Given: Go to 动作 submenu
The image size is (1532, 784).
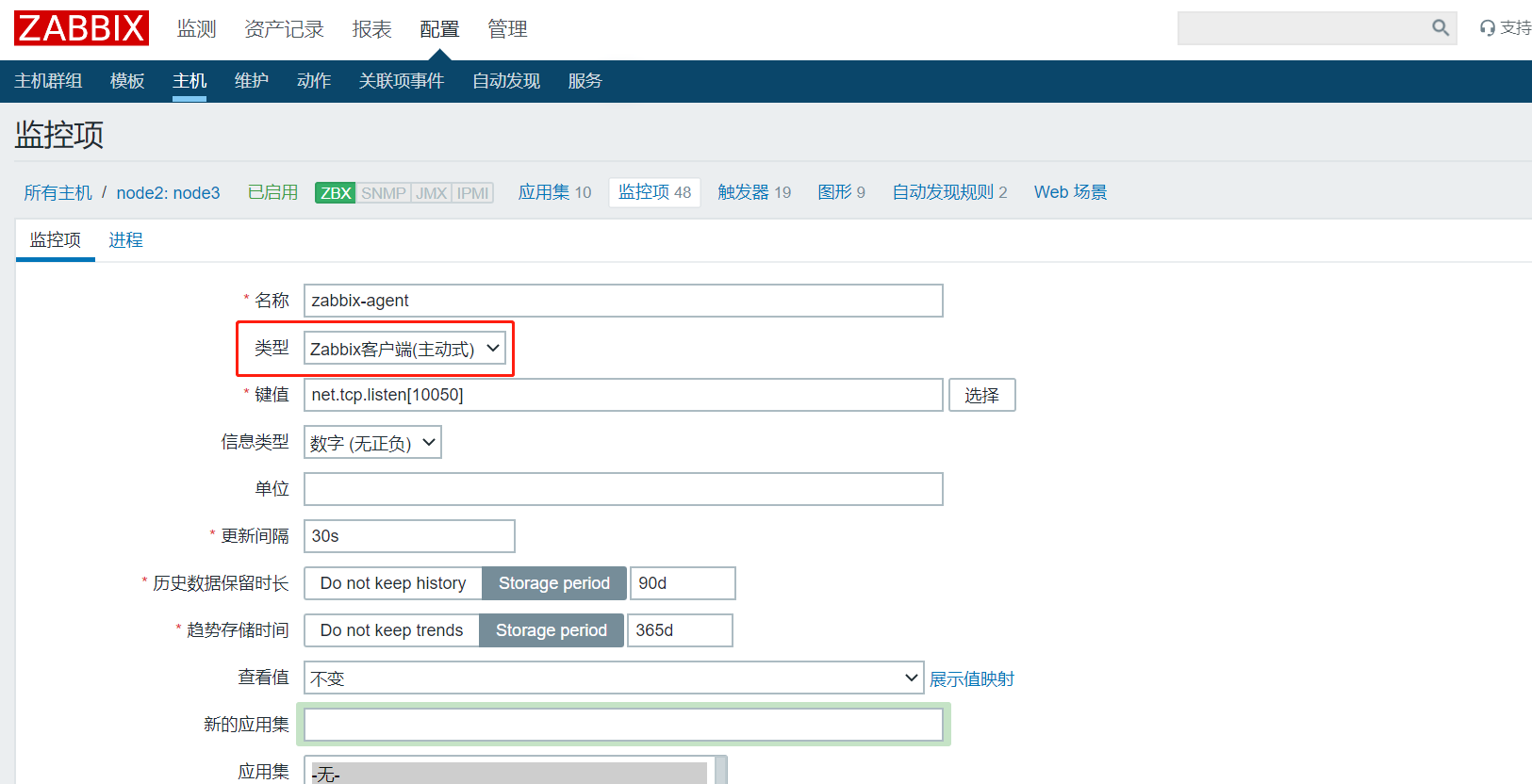Looking at the screenshot, I should click(314, 81).
